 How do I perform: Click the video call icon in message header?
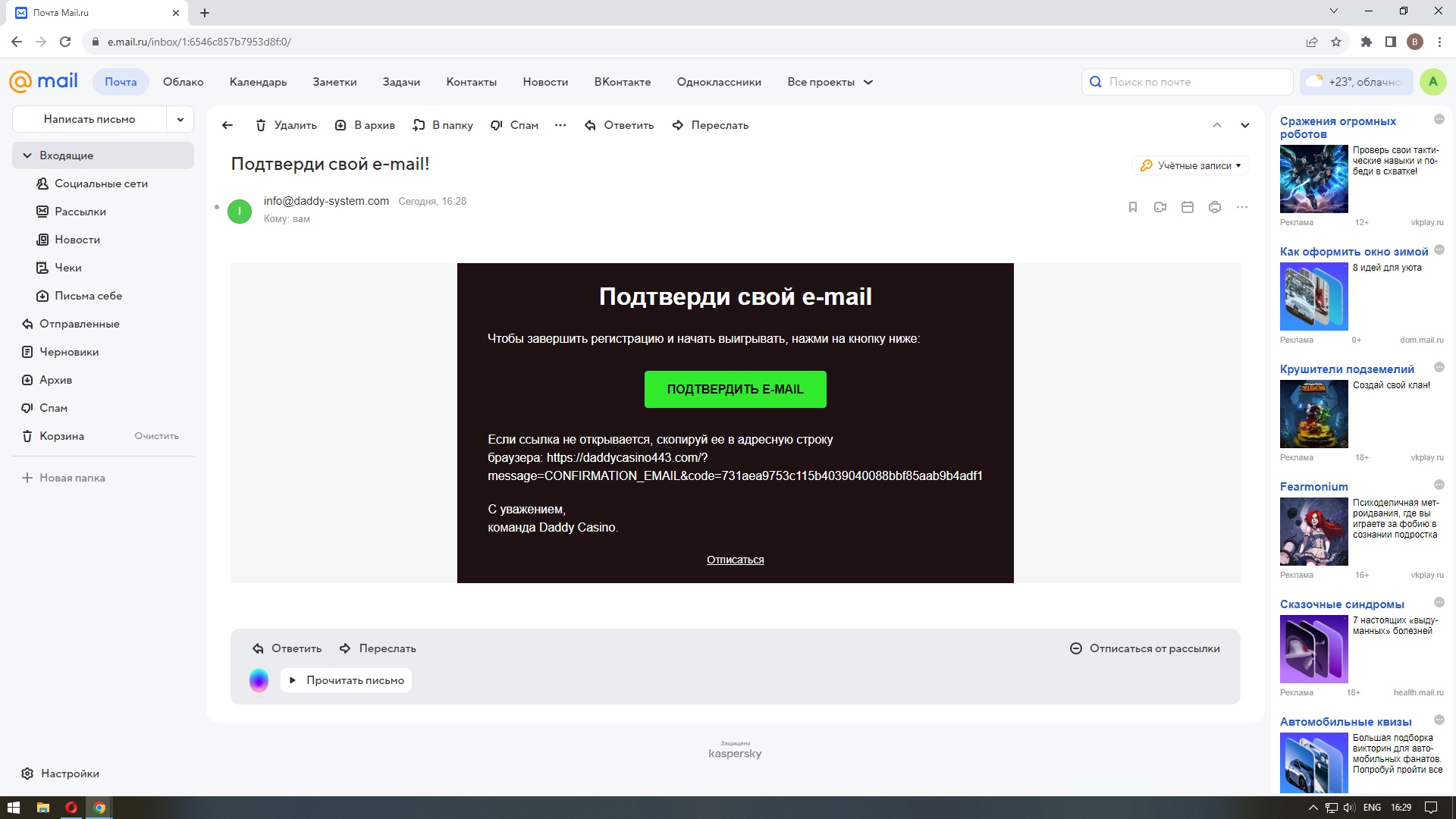(1160, 207)
